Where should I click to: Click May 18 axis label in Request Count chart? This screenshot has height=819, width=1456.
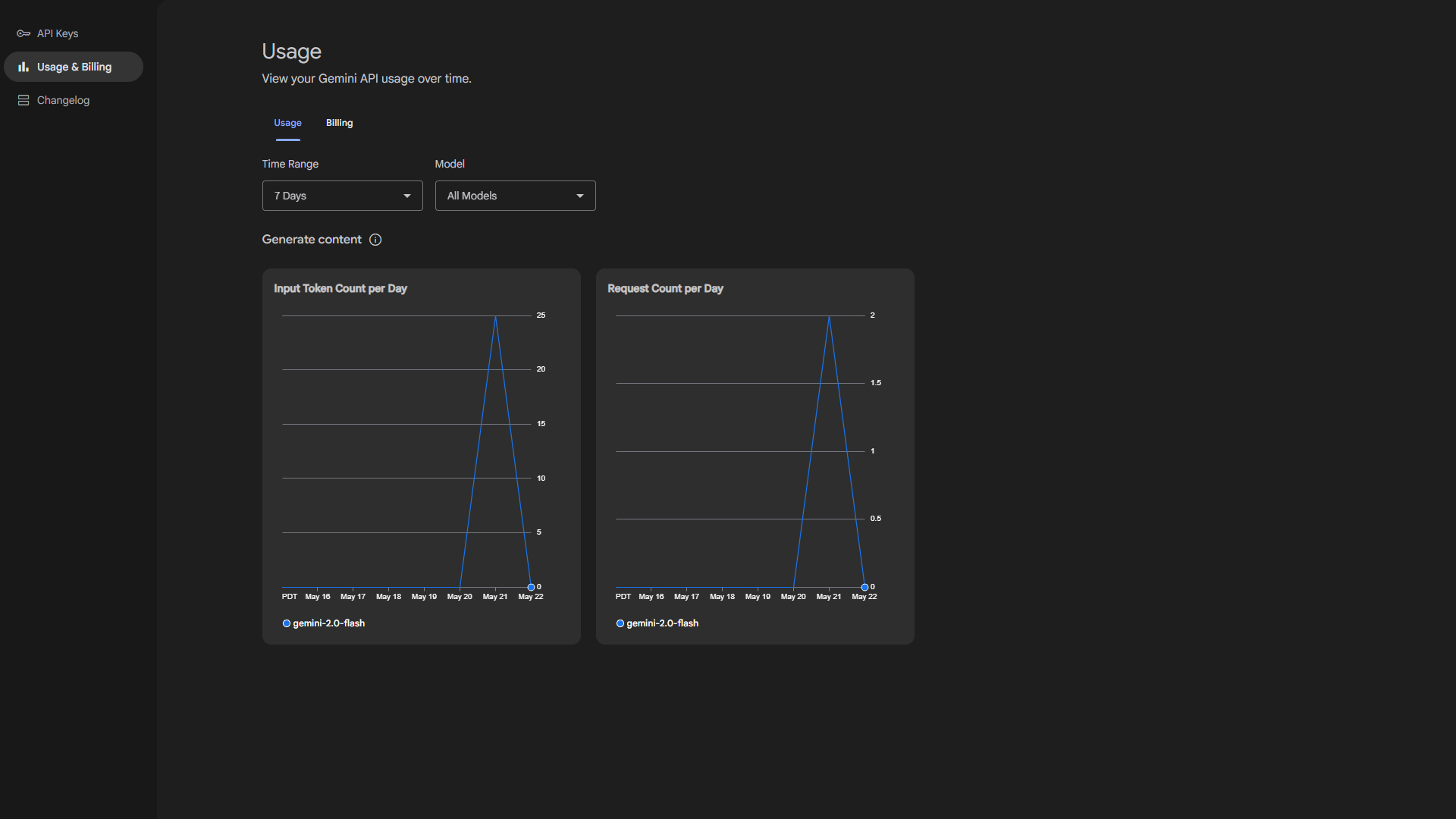(x=722, y=597)
